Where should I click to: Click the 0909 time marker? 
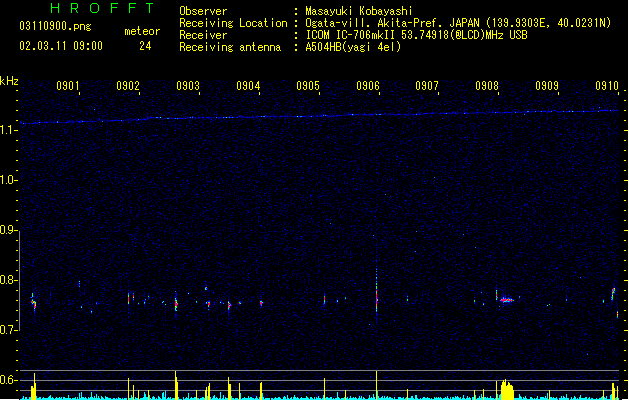coord(547,86)
